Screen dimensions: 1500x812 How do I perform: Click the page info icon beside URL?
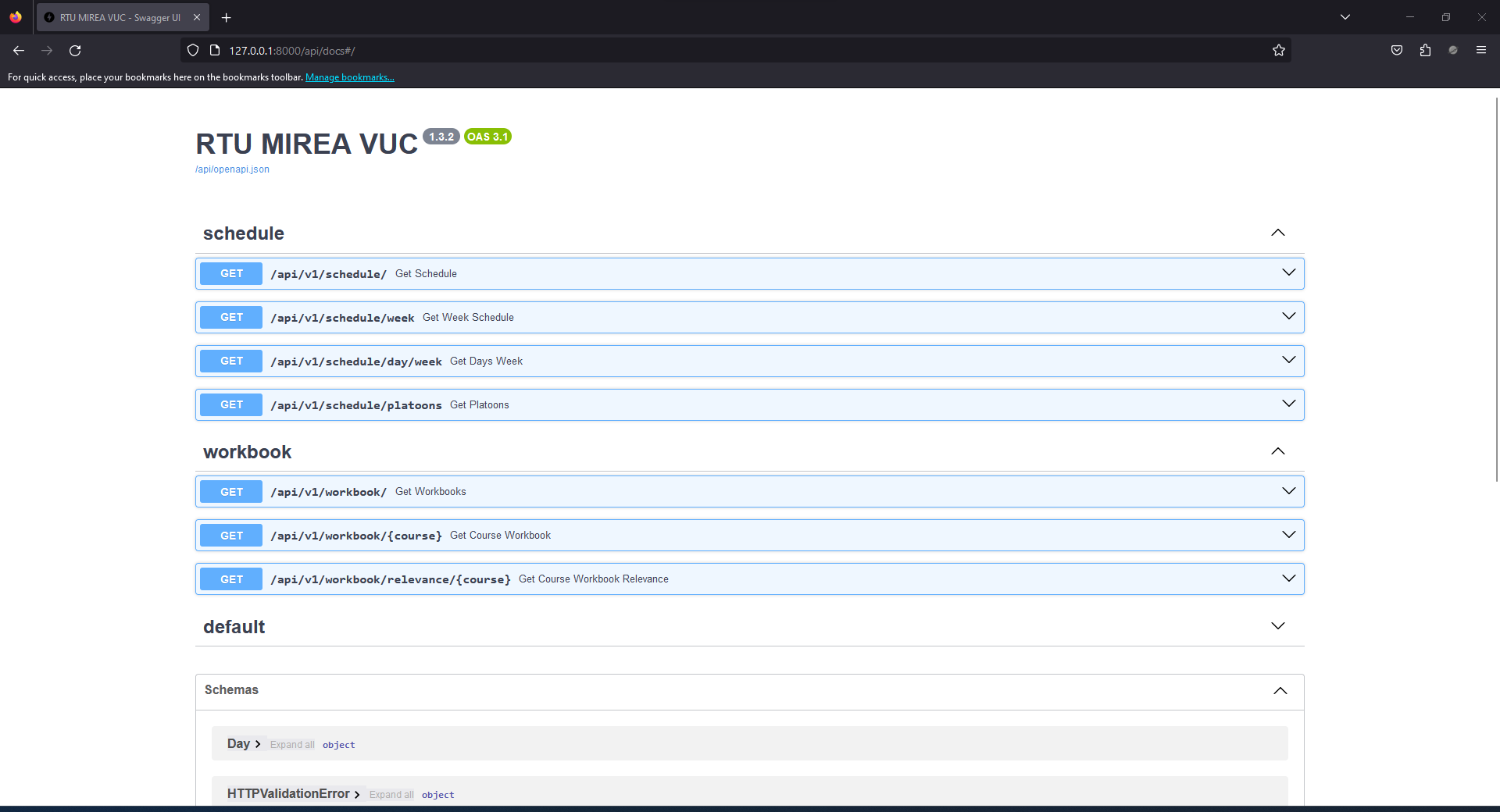(215, 51)
